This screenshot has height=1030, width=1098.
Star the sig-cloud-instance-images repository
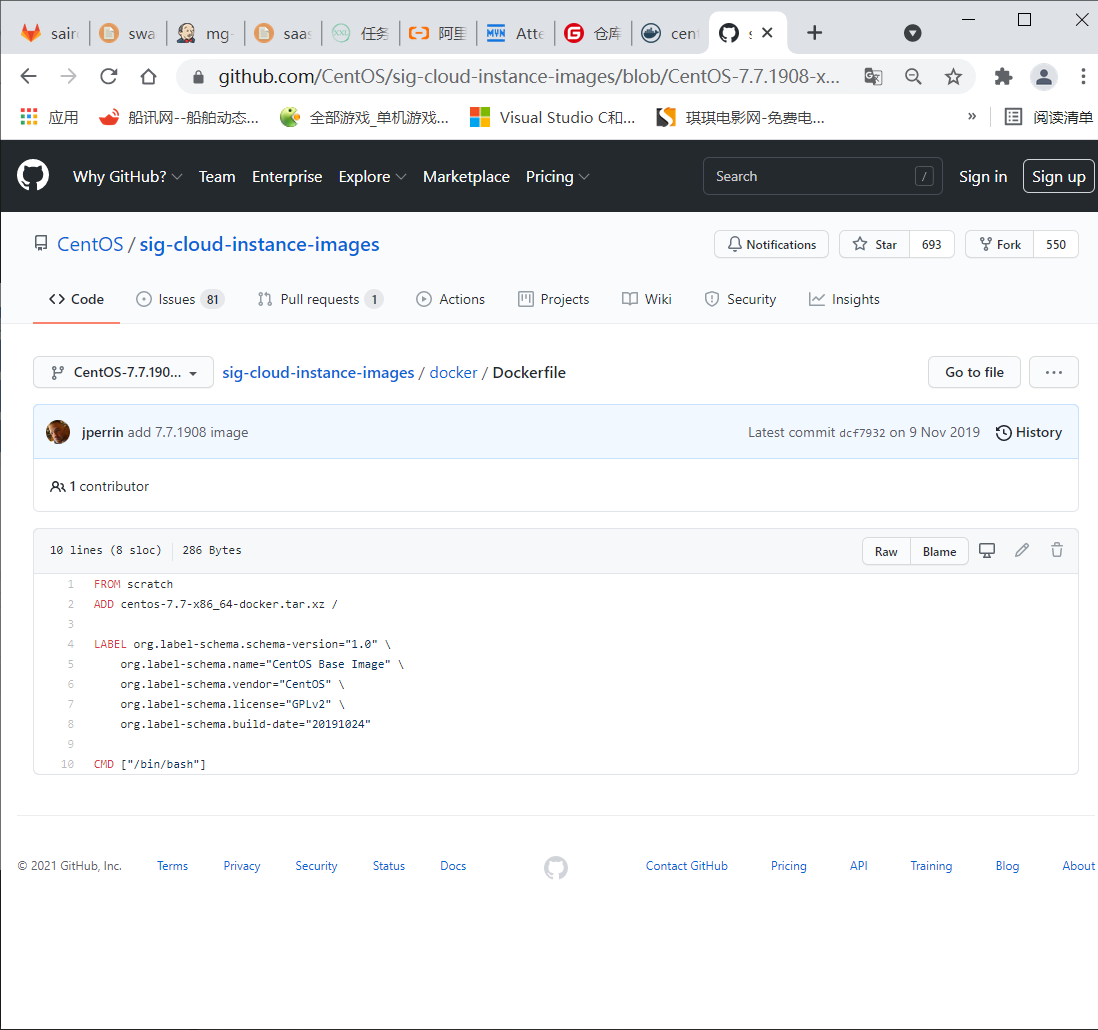(875, 244)
